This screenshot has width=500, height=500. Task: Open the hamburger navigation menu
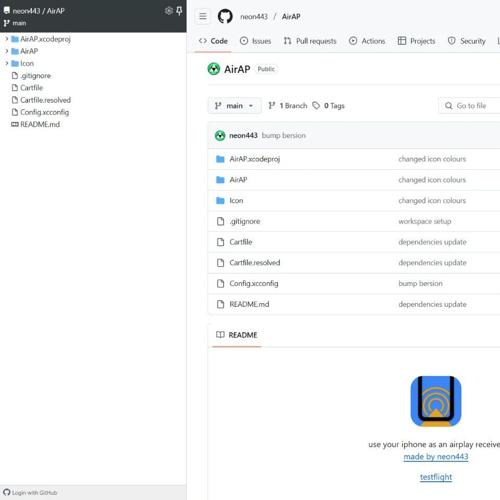203,16
